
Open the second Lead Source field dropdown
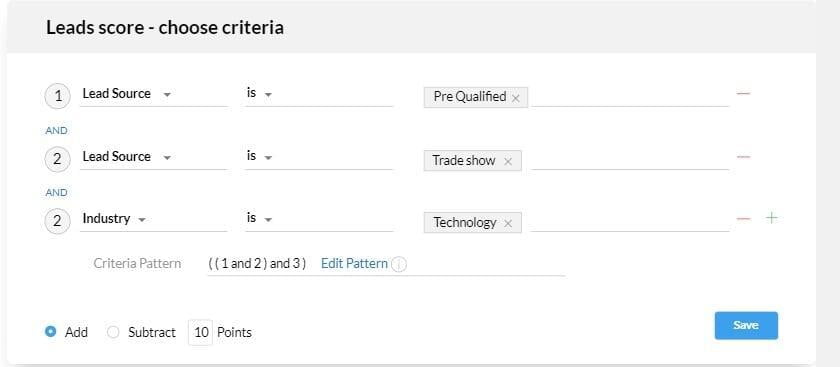153,157
